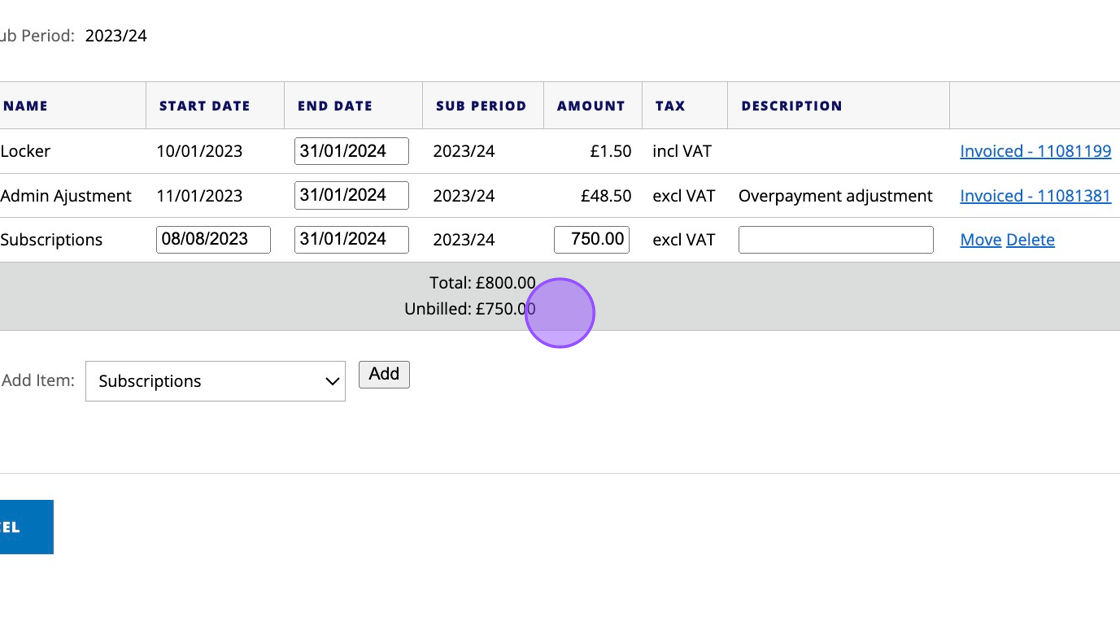Screen dimensions: 1120x625
Task: Click Delete link for Subscriptions row
Action: pos(1030,240)
